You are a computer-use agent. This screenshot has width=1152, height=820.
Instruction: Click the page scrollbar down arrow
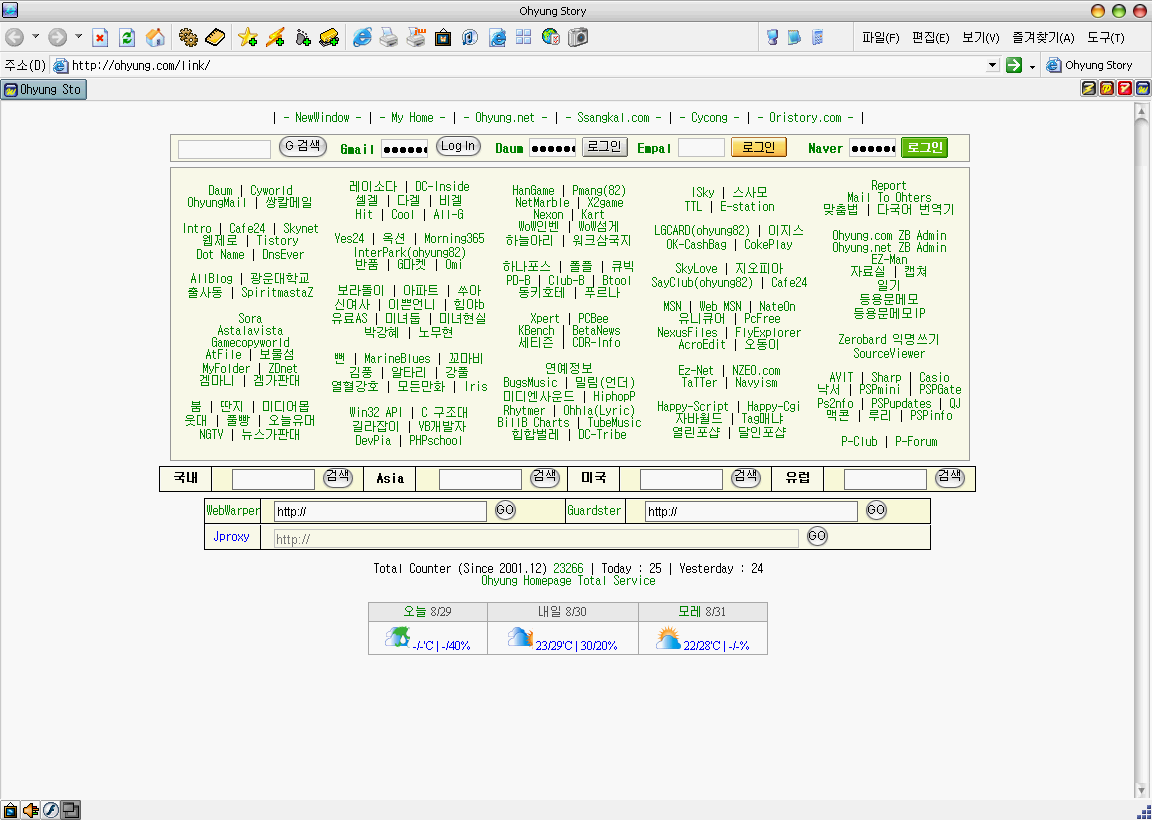click(1141, 791)
